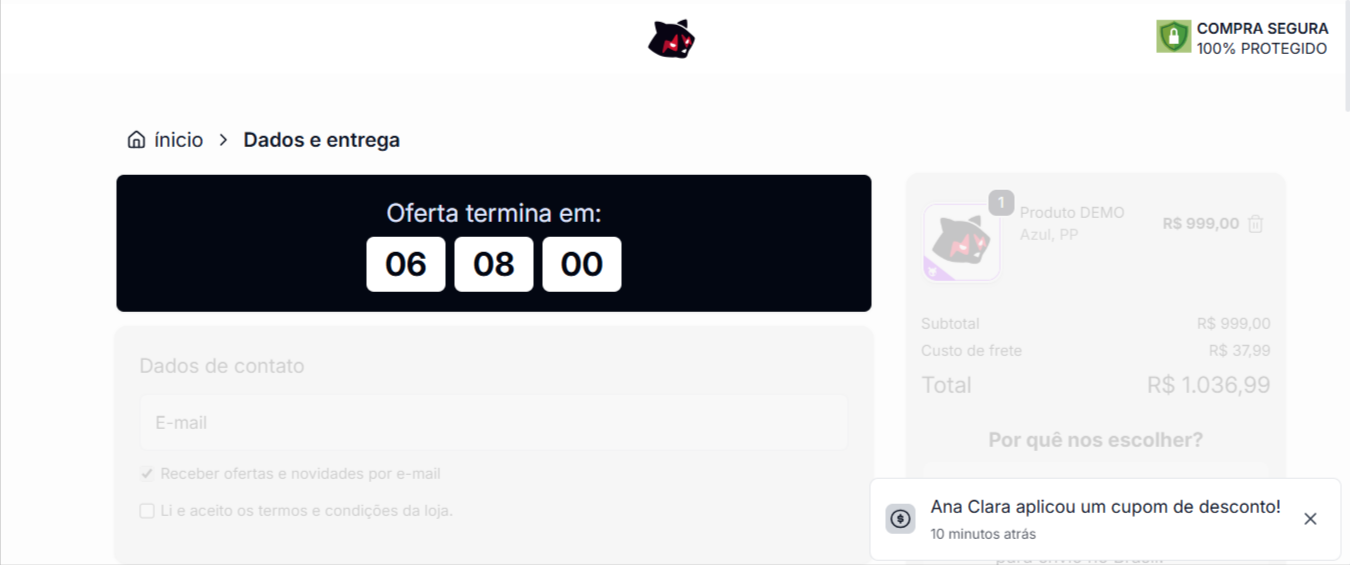
Task: Focus the E-mail input field
Action: pos(493,423)
